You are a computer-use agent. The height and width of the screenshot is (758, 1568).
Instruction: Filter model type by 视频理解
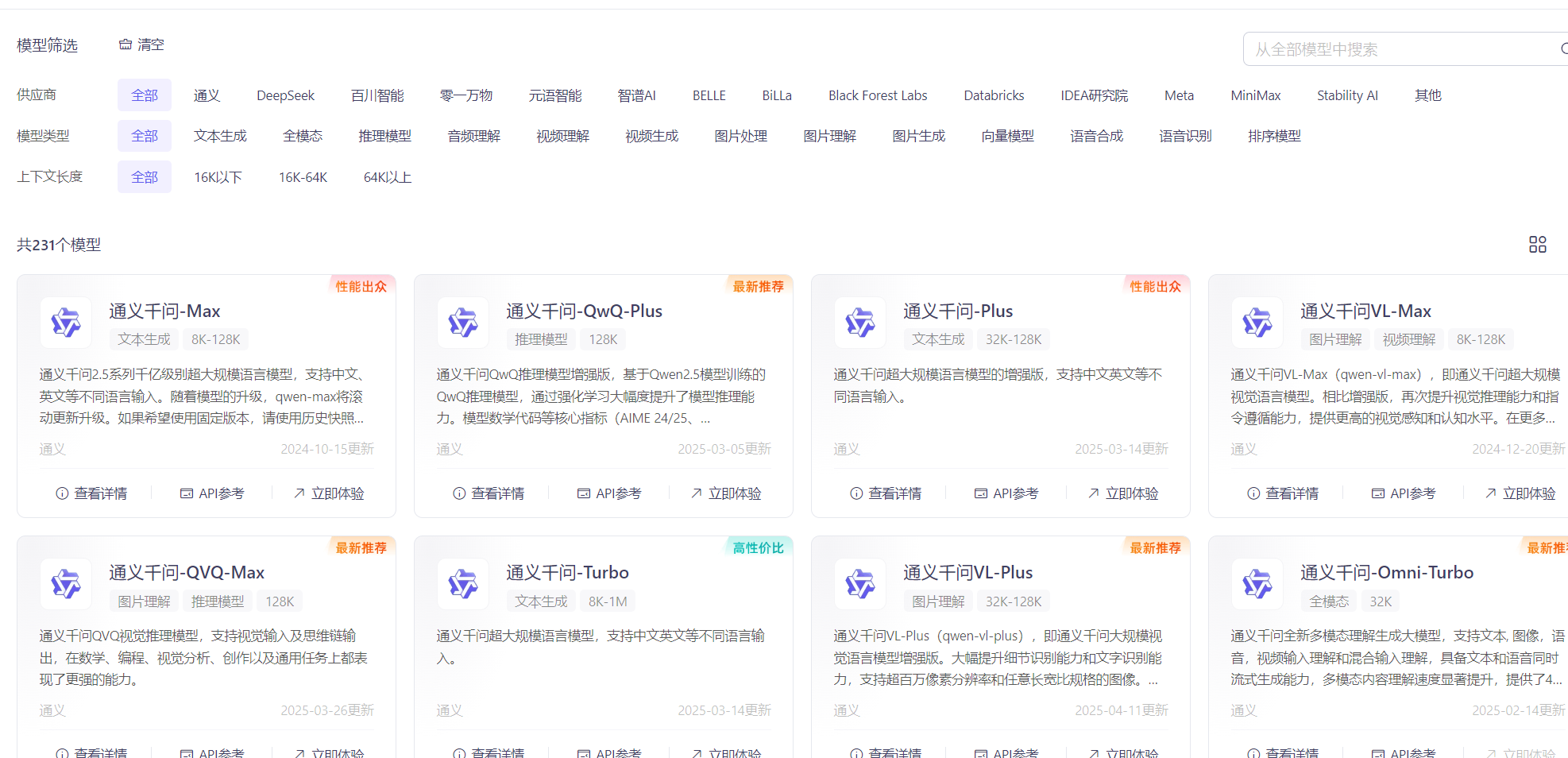(562, 136)
